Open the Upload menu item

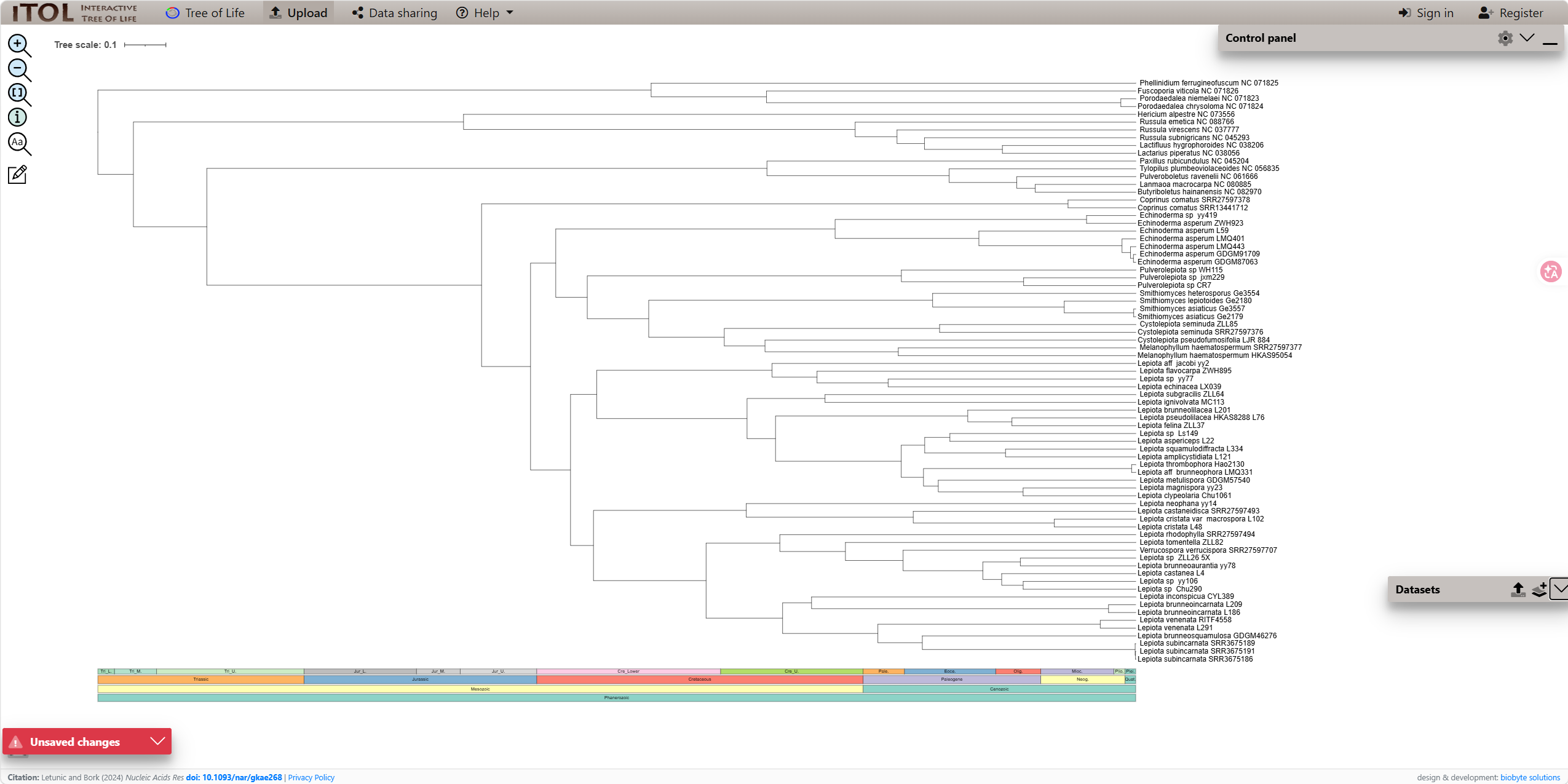[x=298, y=13]
